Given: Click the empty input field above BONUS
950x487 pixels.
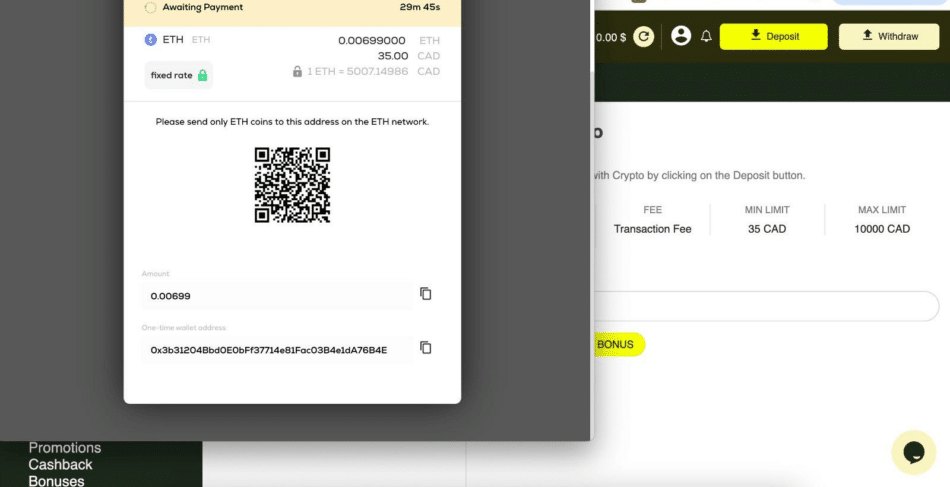Looking at the screenshot, I should (x=766, y=306).
